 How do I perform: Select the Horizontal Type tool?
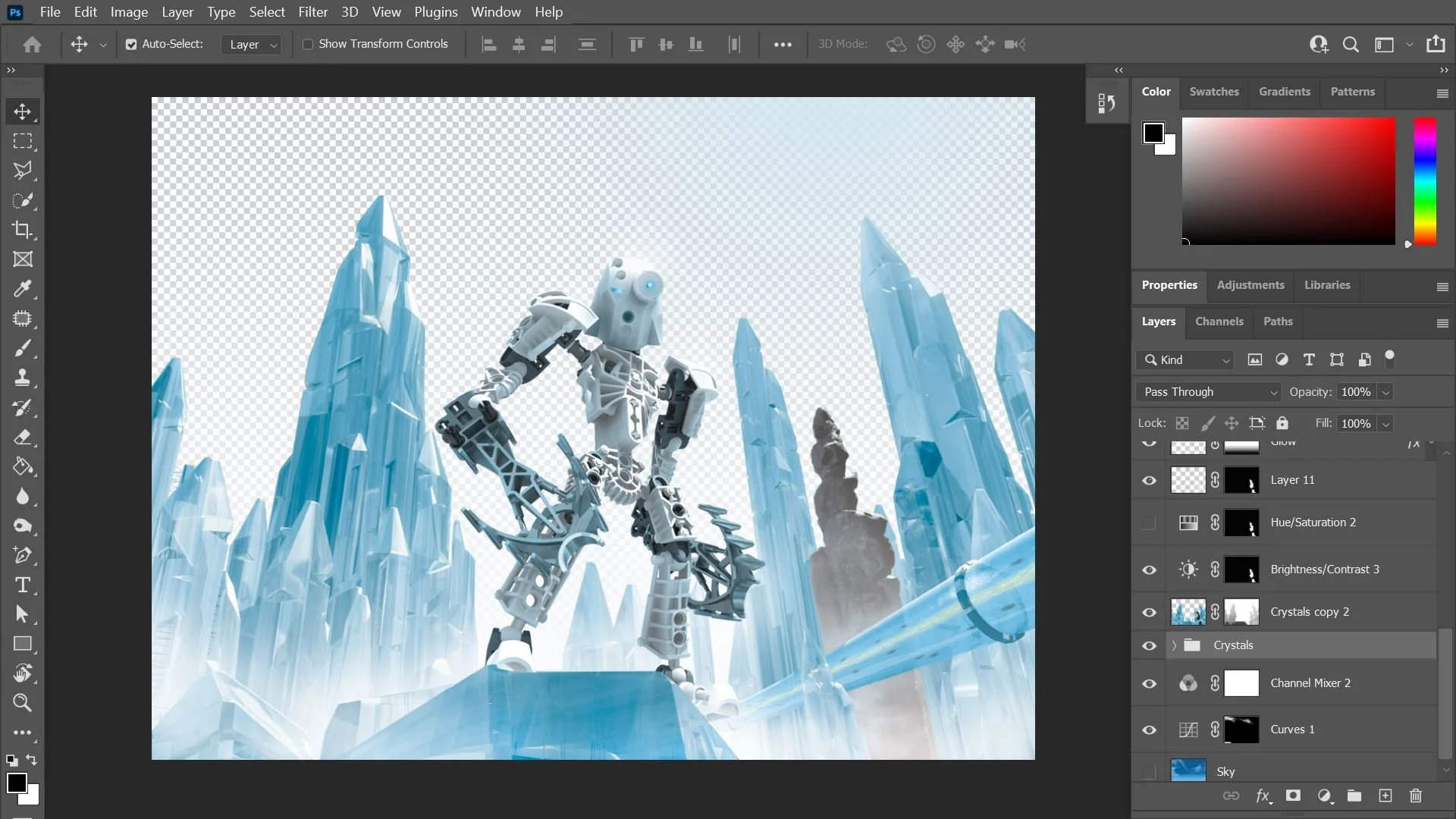click(x=22, y=585)
